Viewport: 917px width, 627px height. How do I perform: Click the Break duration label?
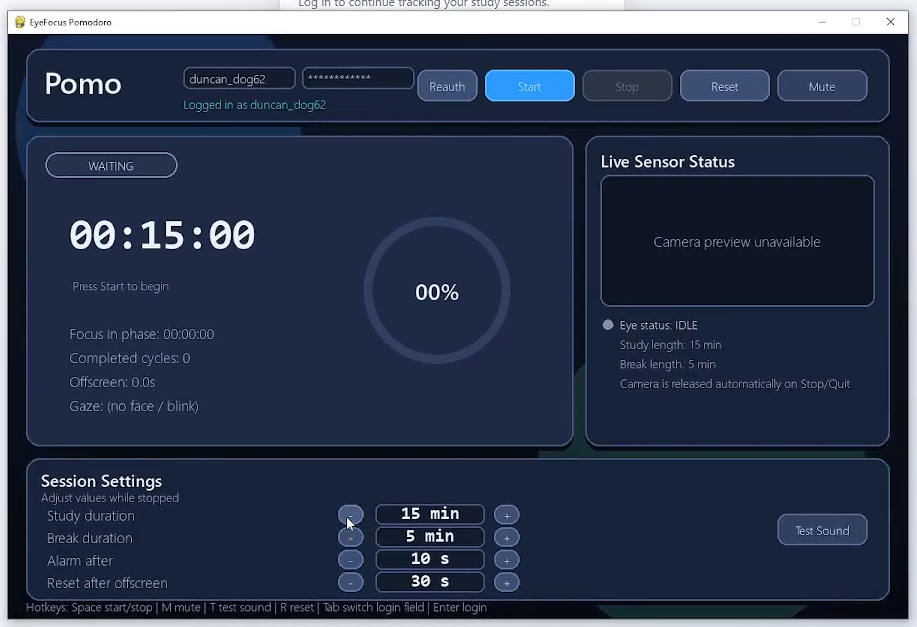(x=89, y=538)
